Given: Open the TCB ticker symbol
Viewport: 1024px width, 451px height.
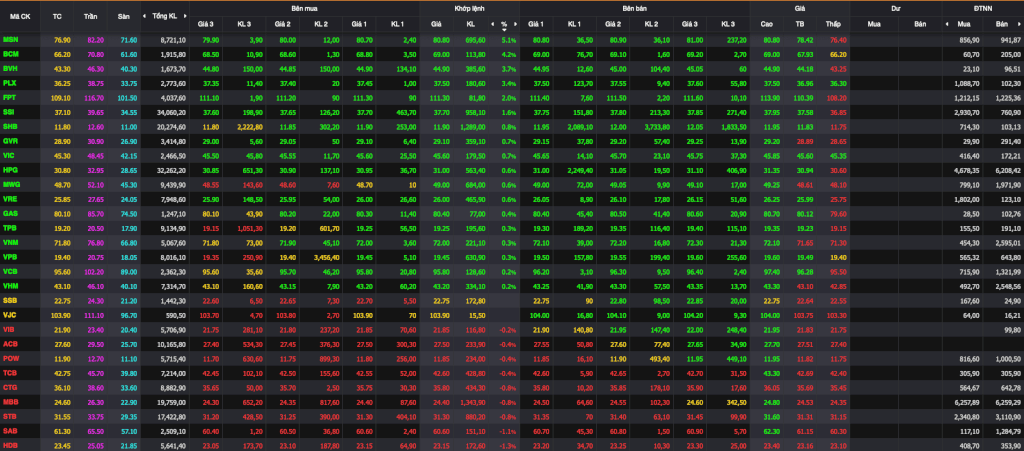Looking at the screenshot, I should [x=10, y=372].
